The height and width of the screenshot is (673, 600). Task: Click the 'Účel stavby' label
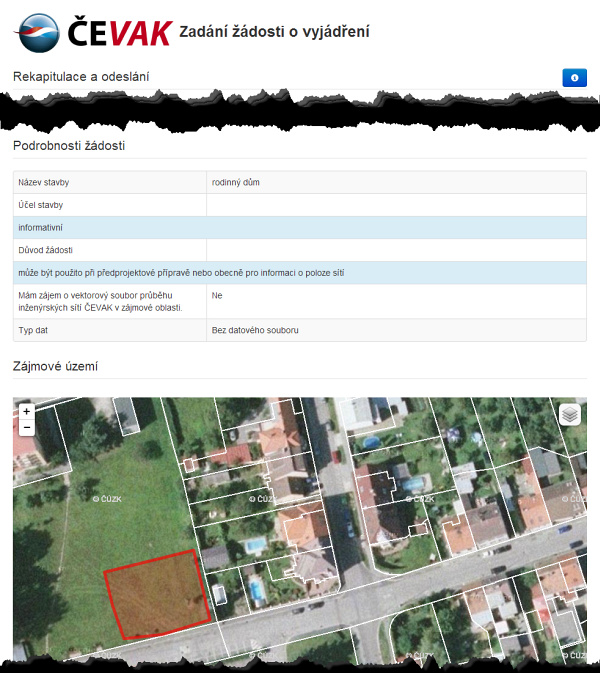(40, 205)
